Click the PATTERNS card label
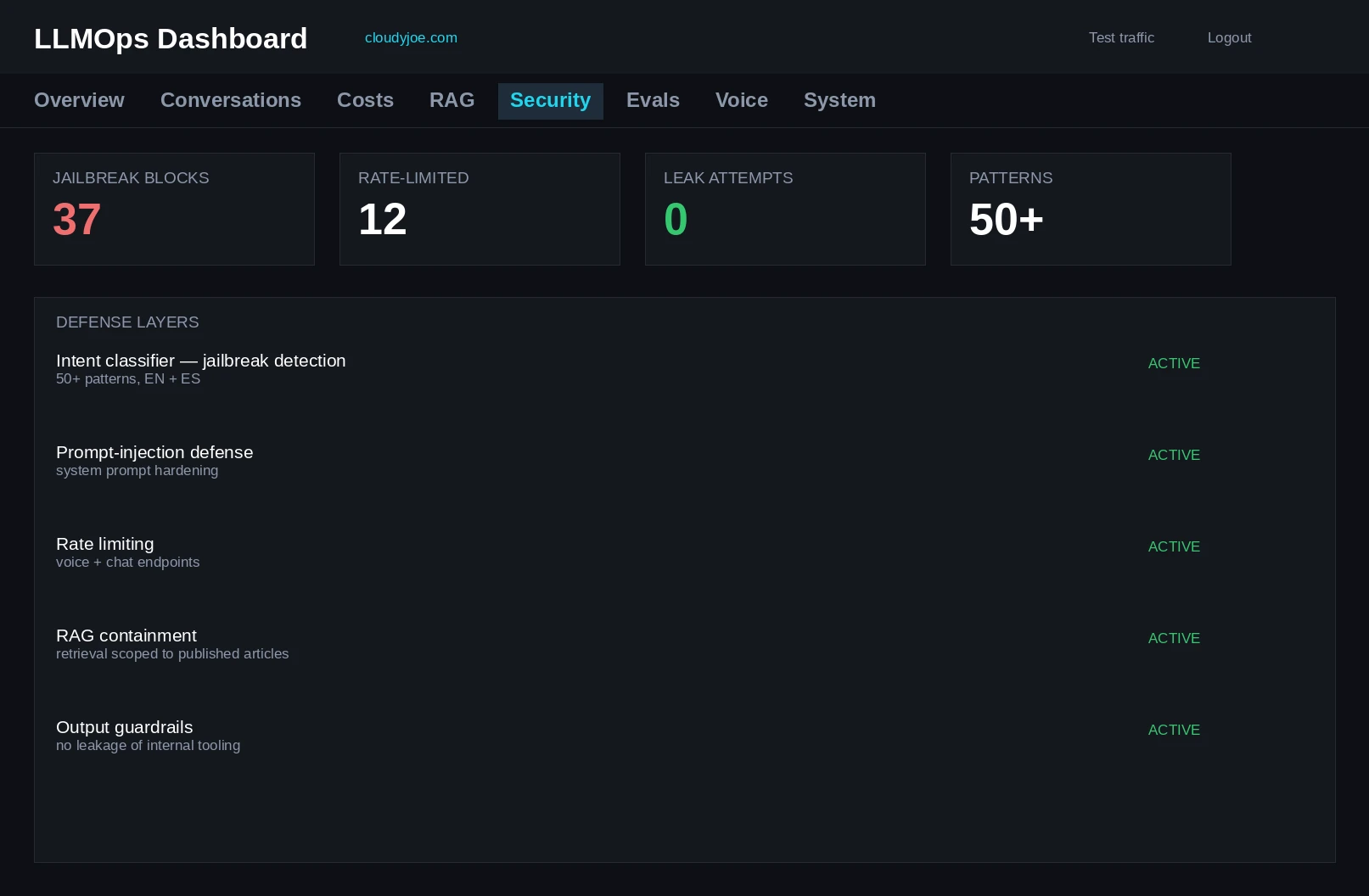This screenshot has width=1369, height=896. [1011, 177]
